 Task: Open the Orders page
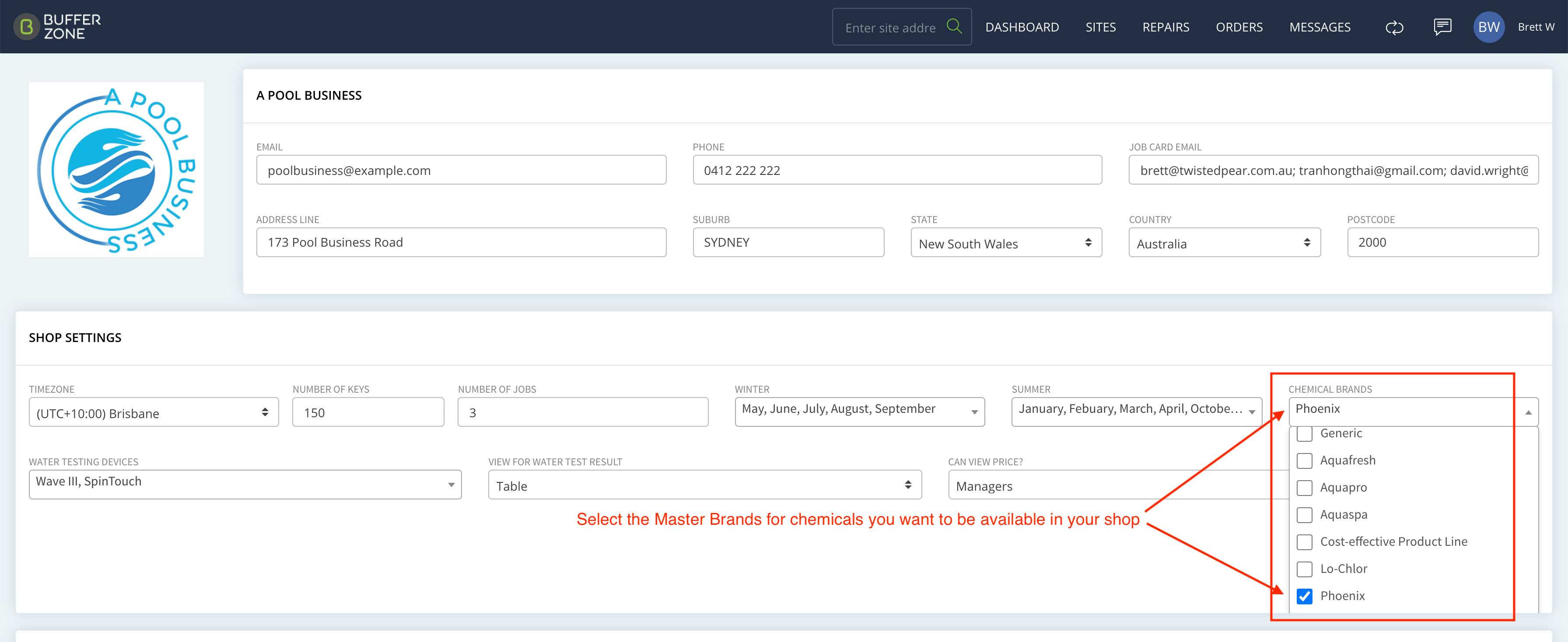[1239, 28]
